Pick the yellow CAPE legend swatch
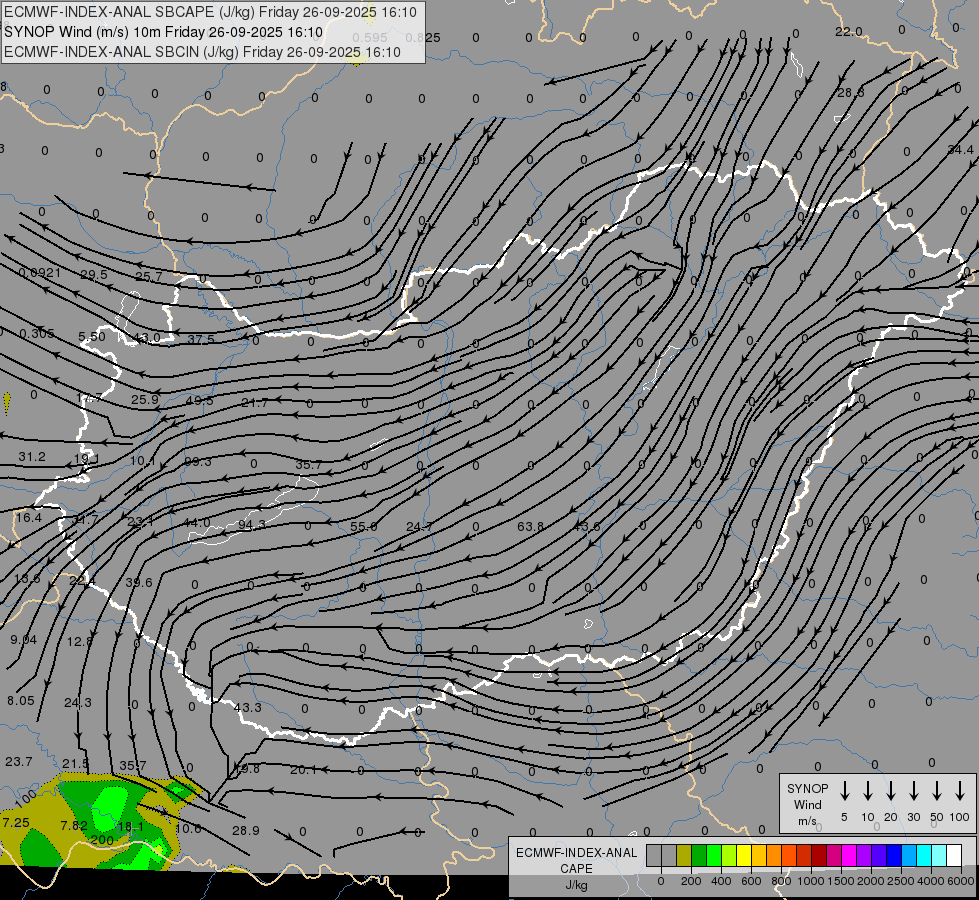The height and width of the screenshot is (900, 979). [x=744, y=856]
